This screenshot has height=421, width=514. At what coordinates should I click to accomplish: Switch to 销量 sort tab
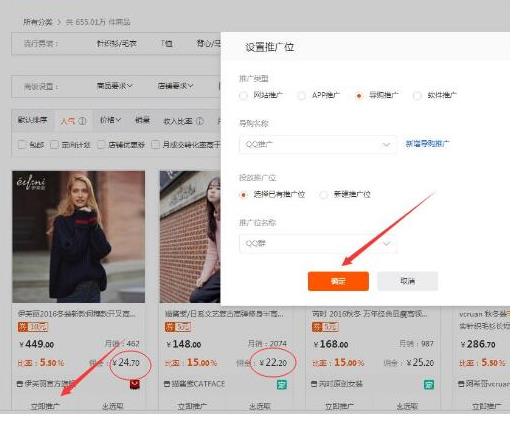coord(142,120)
